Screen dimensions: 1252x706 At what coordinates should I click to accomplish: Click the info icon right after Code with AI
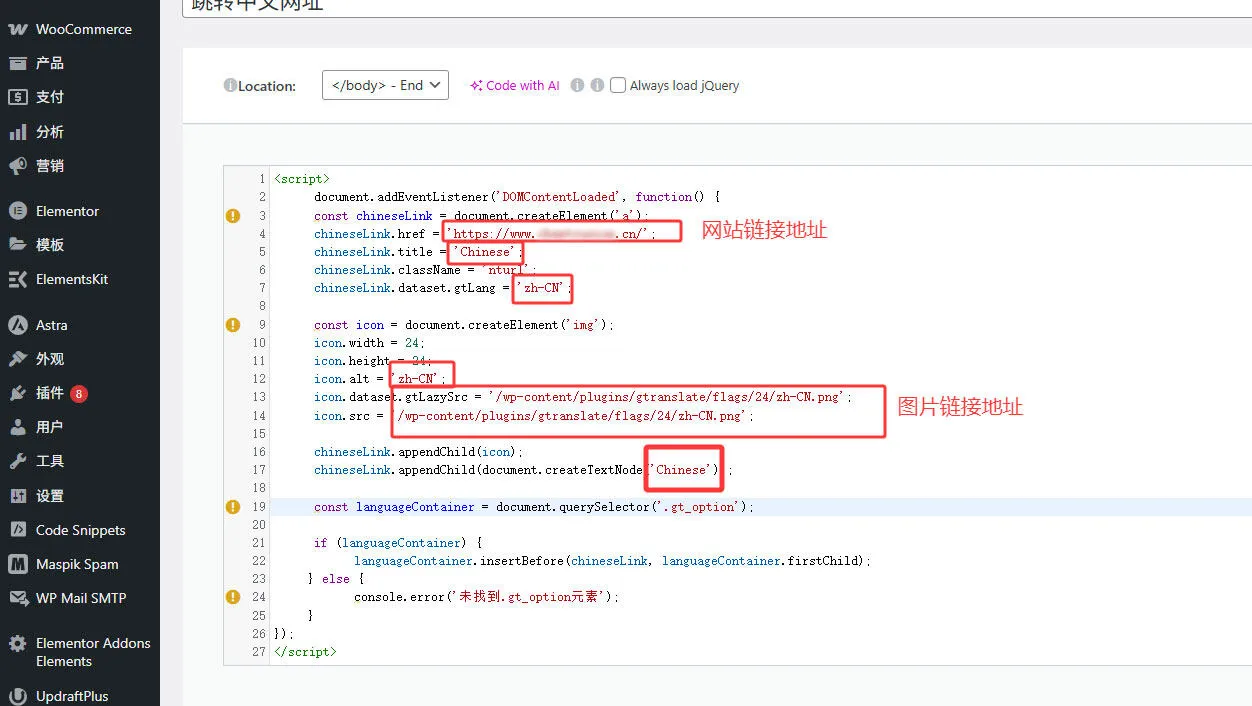[577, 86]
